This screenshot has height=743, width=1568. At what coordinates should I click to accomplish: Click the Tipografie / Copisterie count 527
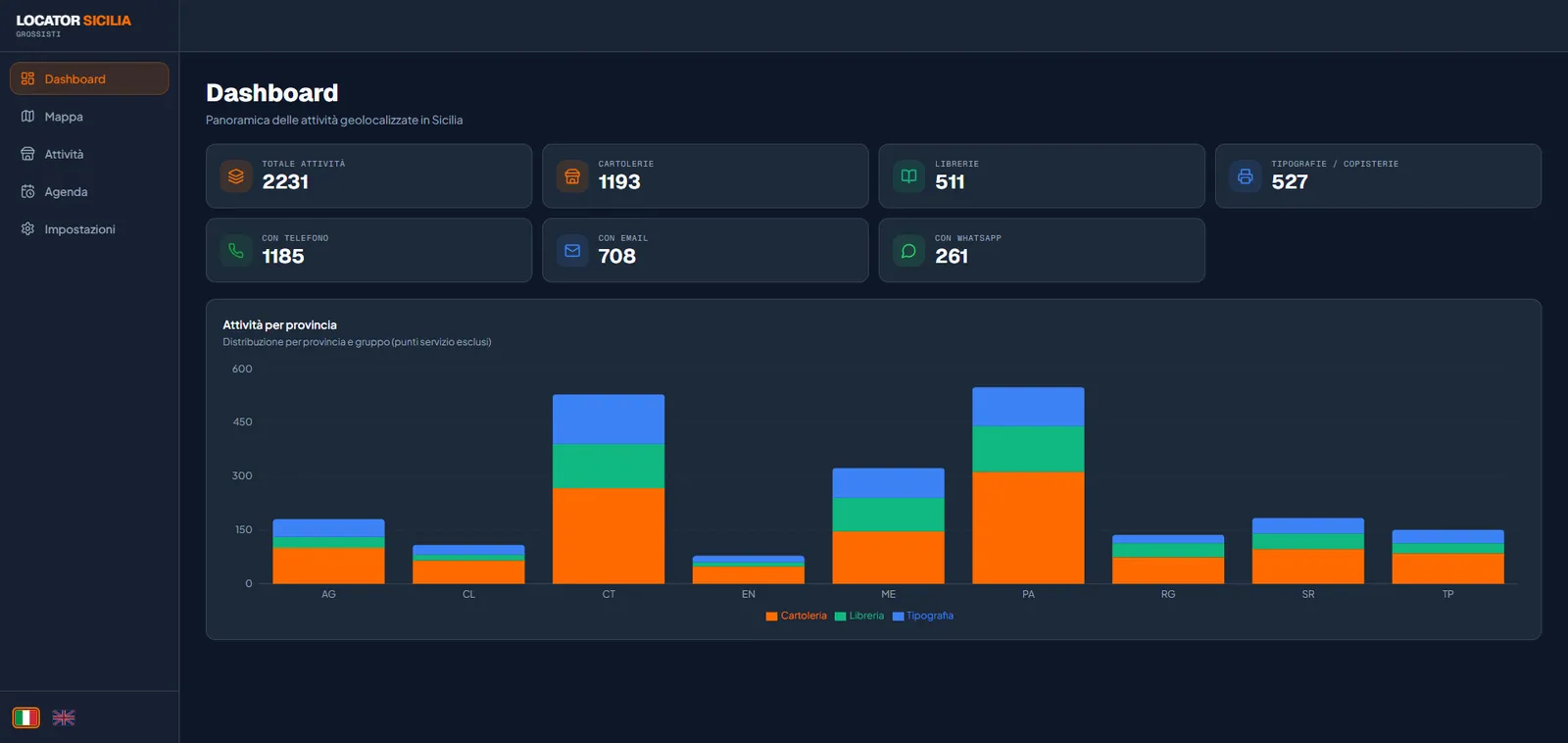(1290, 182)
